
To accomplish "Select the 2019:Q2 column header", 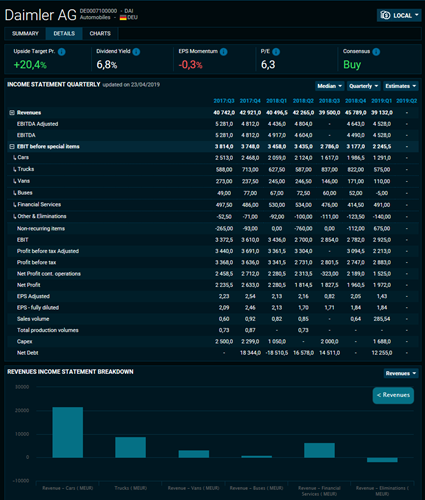I will pyautogui.click(x=406, y=101).
